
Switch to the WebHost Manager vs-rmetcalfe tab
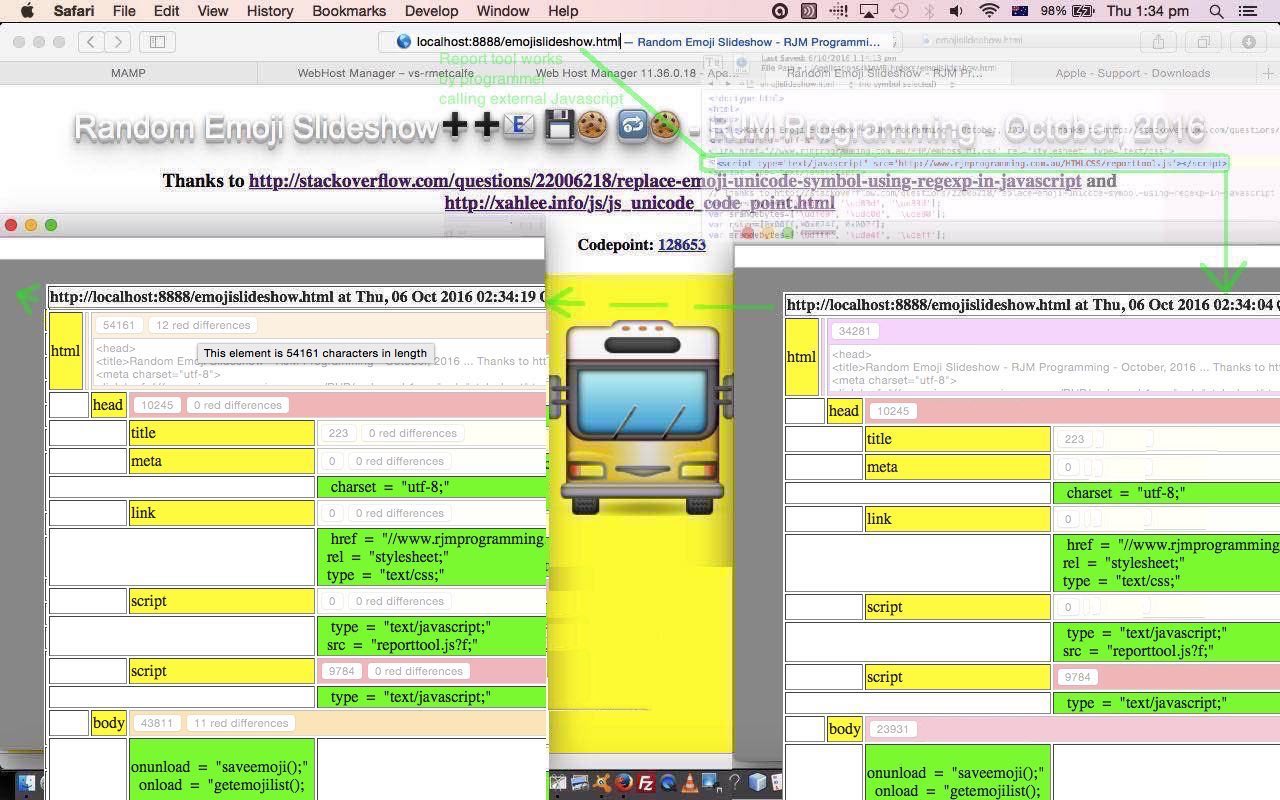385,73
